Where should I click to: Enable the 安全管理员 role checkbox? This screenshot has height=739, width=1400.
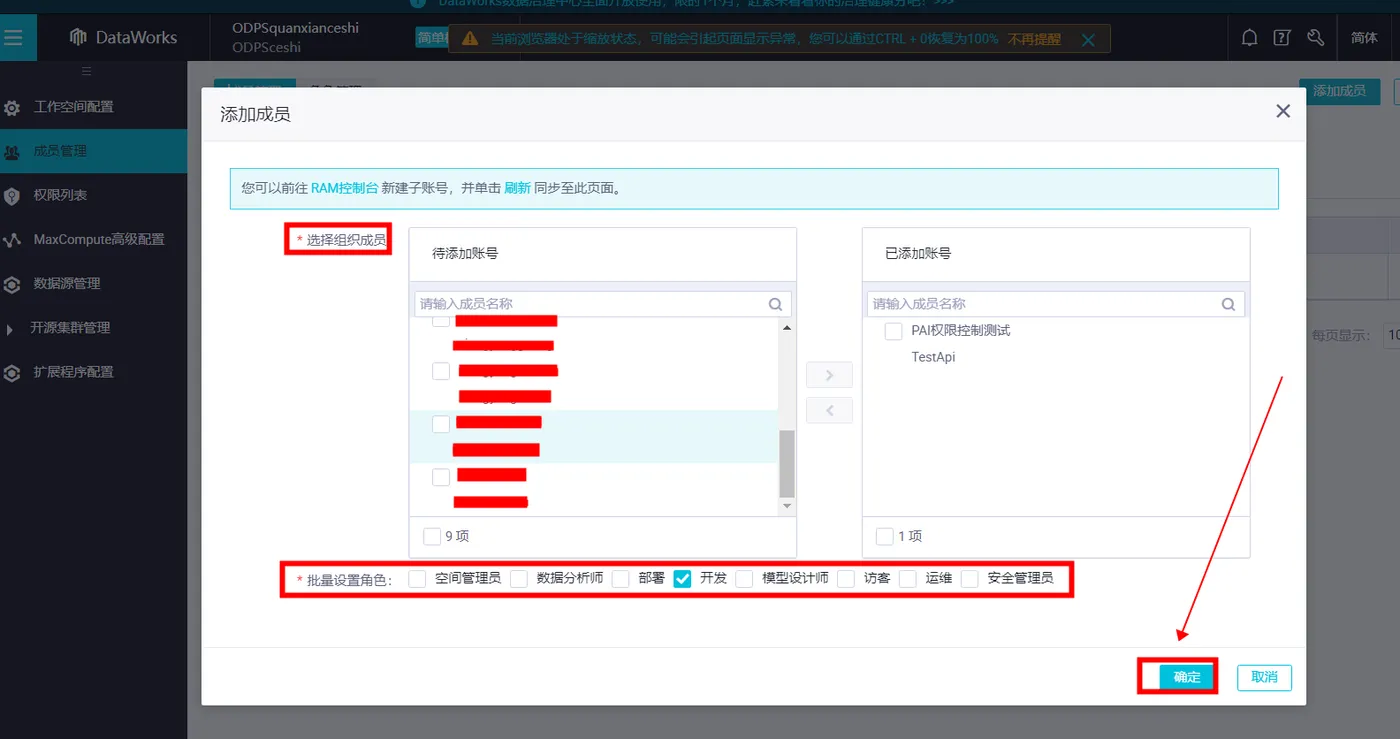970,578
